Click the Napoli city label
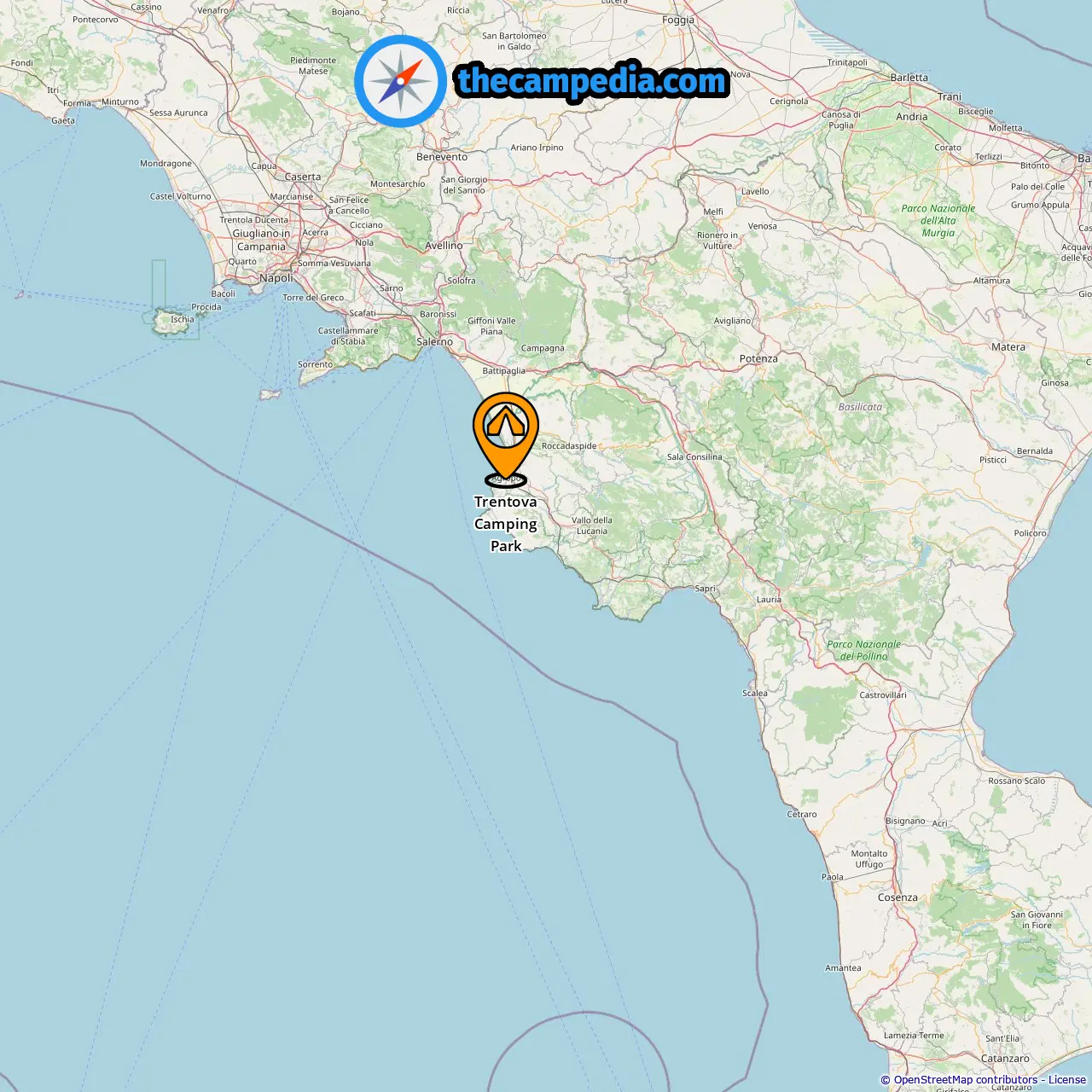1092x1092 pixels. [x=276, y=278]
